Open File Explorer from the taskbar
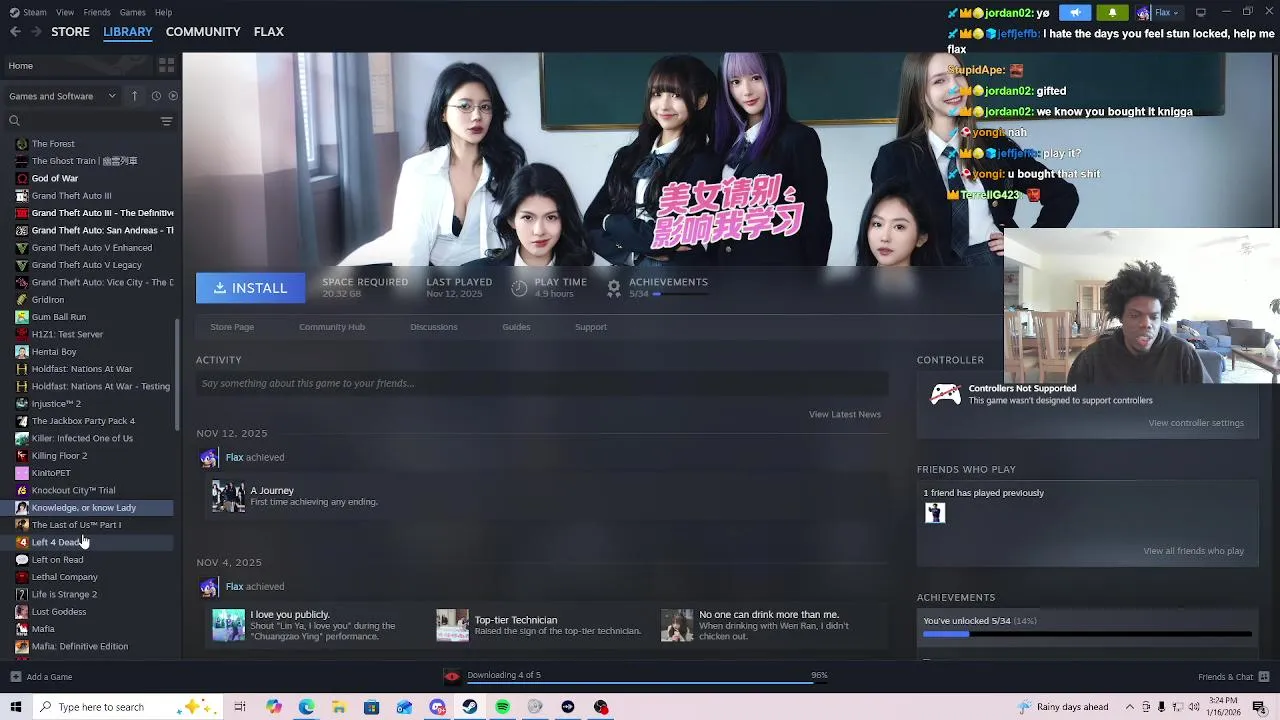This screenshot has height=720, width=1280. pyautogui.click(x=339, y=707)
